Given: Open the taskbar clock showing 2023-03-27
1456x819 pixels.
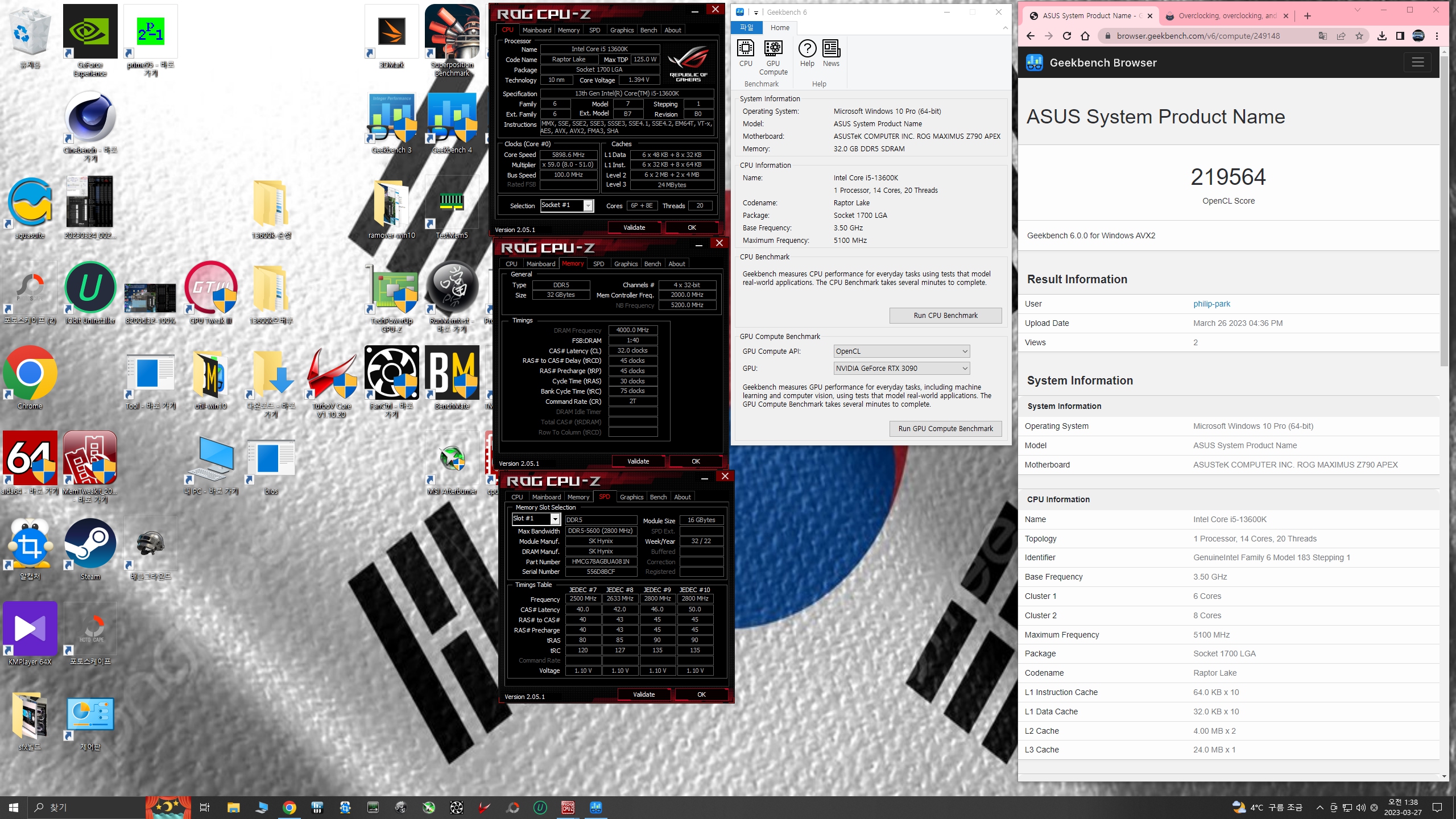Looking at the screenshot, I should [x=1403, y=808].
